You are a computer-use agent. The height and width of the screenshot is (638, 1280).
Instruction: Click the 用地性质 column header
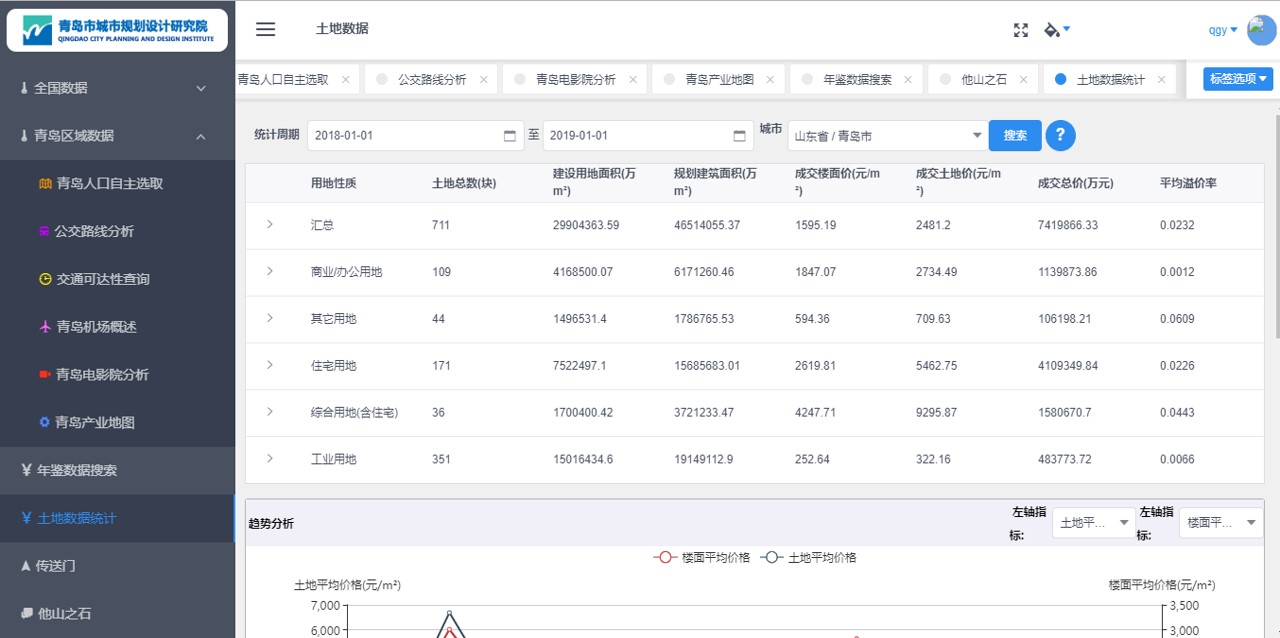pos(334,183)
